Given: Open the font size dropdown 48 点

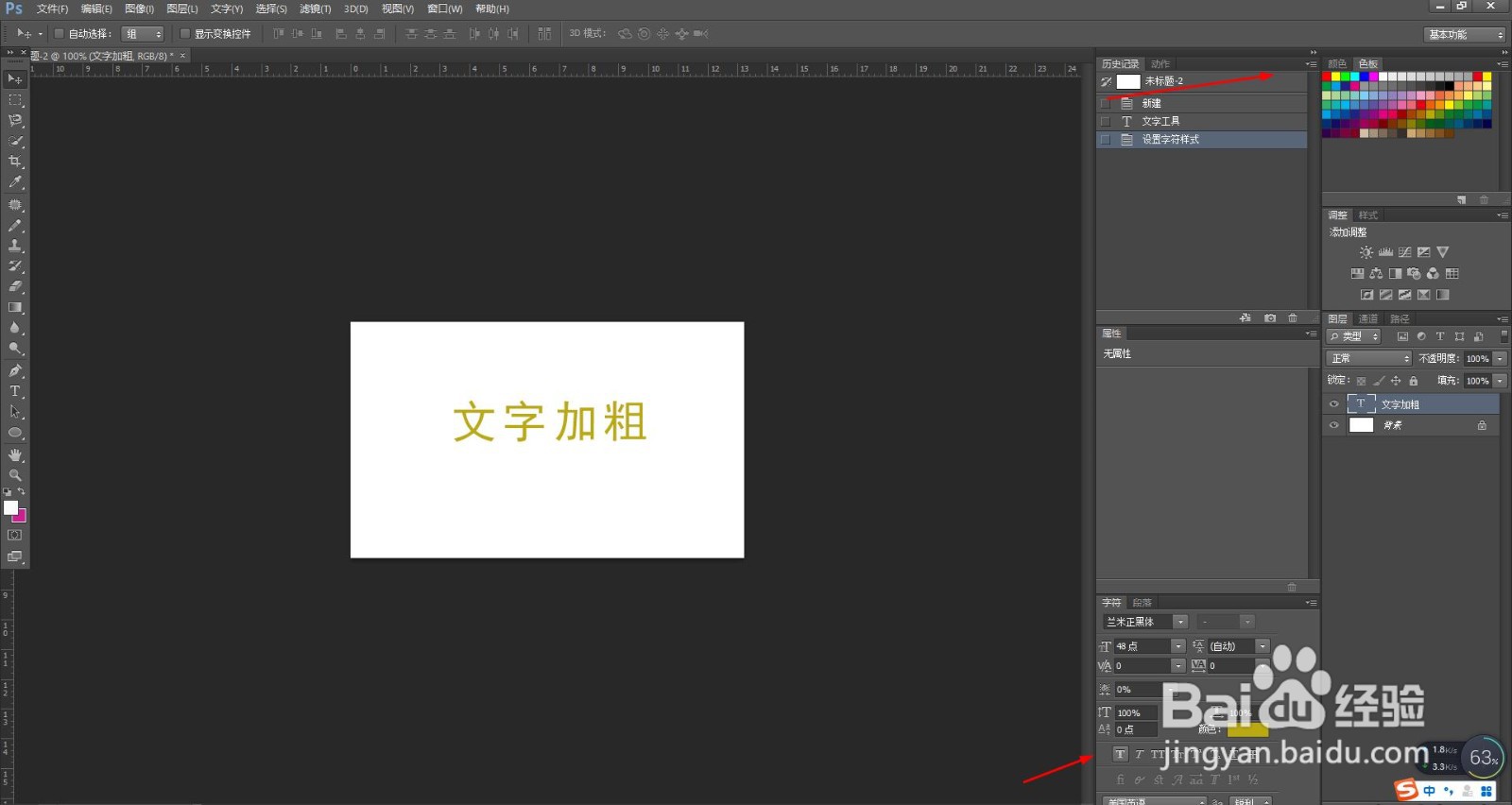Looking at the screenshot, I should coord(1177,646).
